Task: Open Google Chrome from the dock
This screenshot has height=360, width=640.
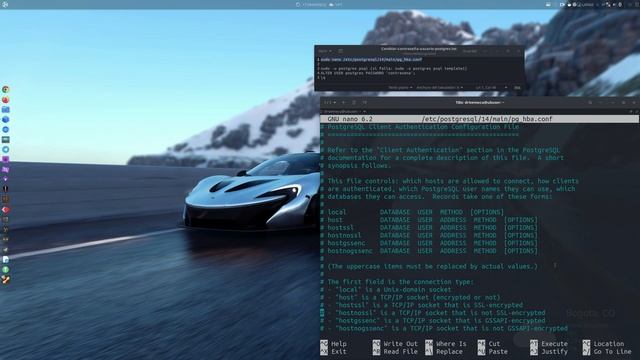Action: (6, 89)
